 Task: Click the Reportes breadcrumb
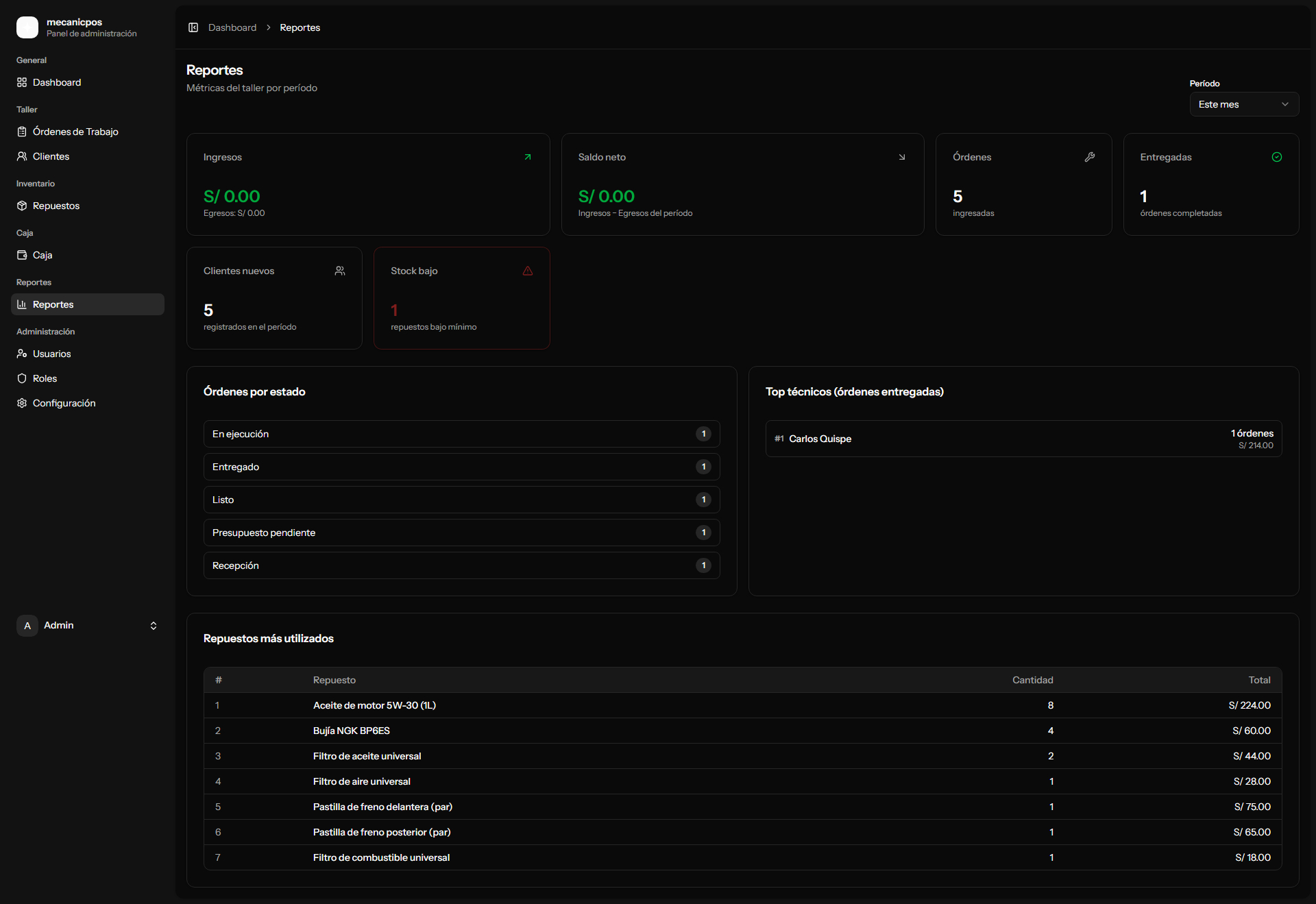(x=300, y=27)
